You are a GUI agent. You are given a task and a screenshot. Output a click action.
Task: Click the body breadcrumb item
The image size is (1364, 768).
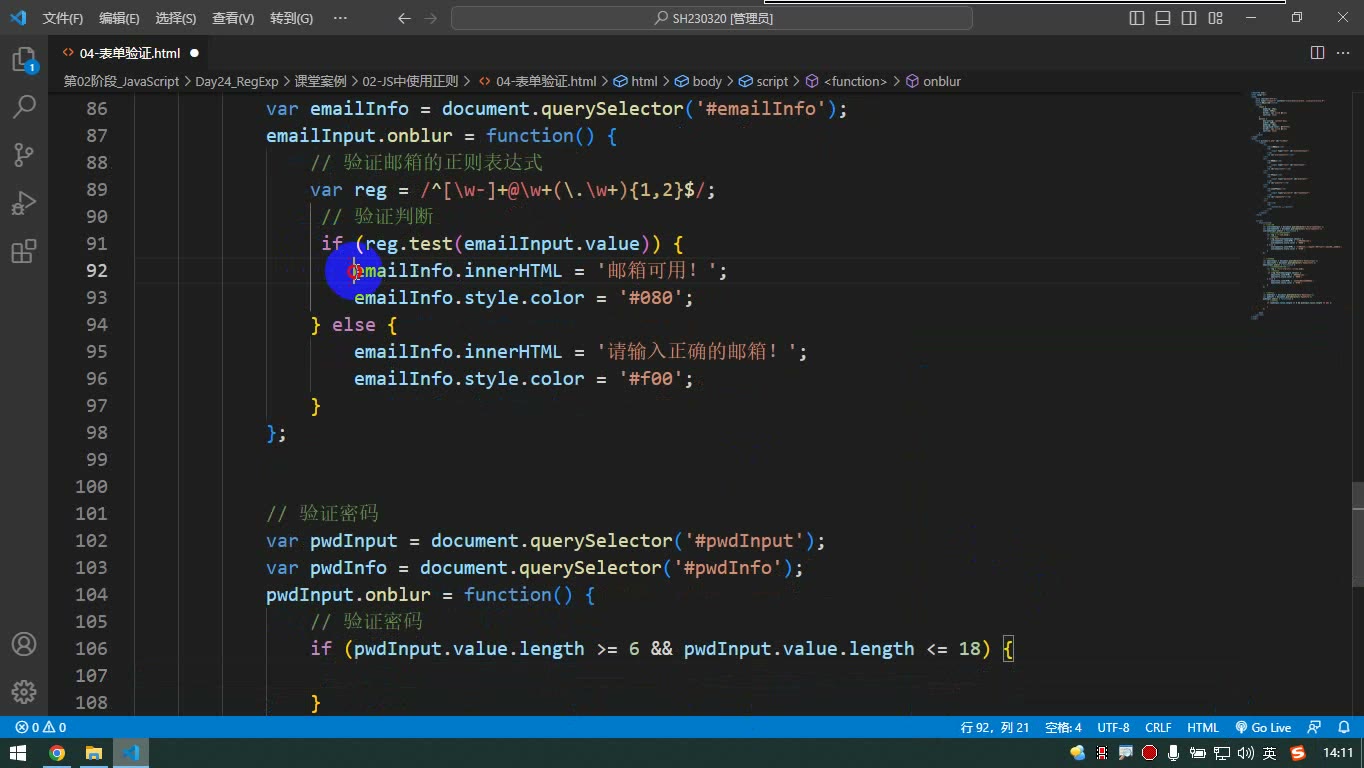[699, 81]
